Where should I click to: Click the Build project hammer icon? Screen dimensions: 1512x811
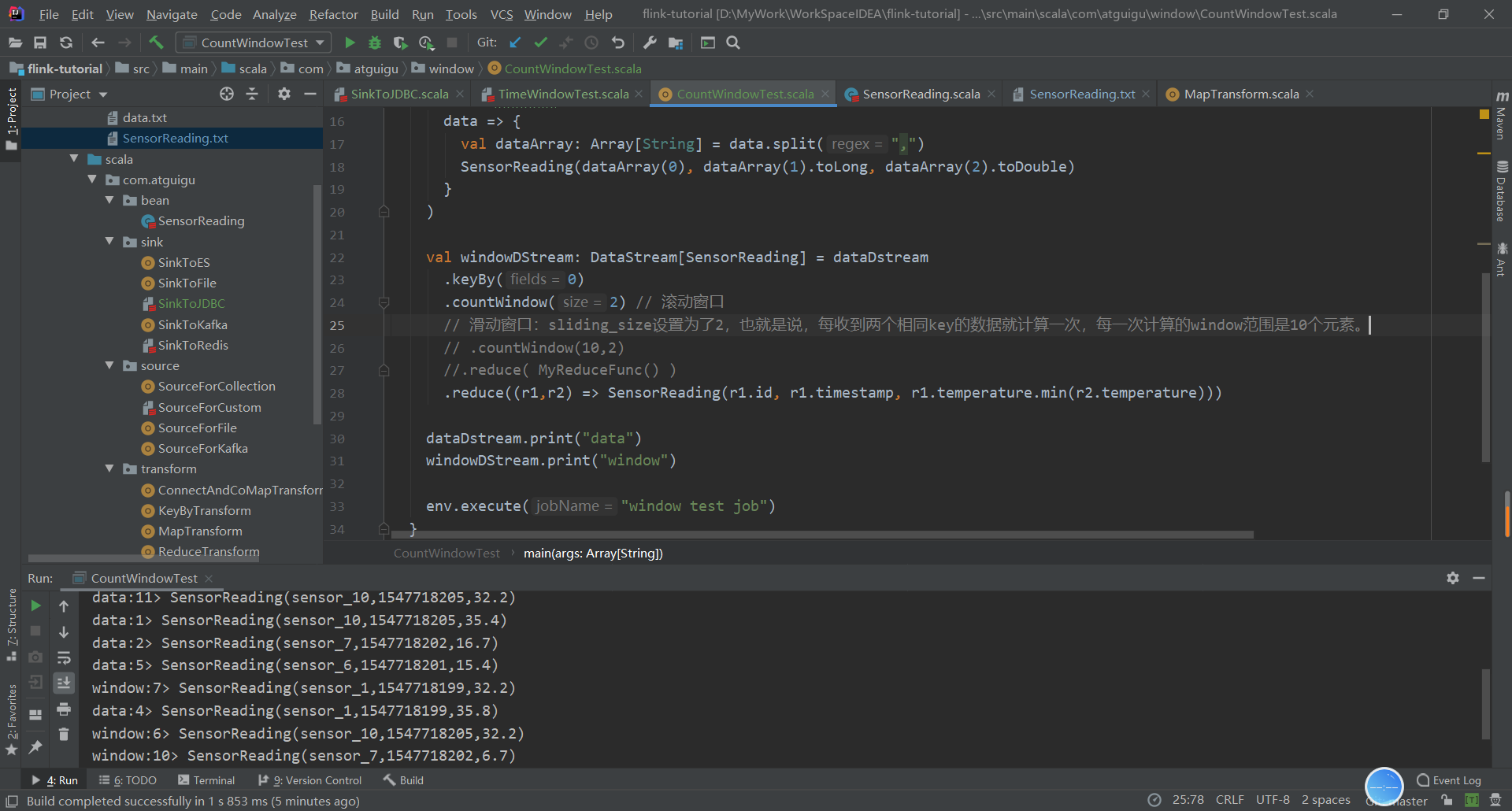click(156, 43)
